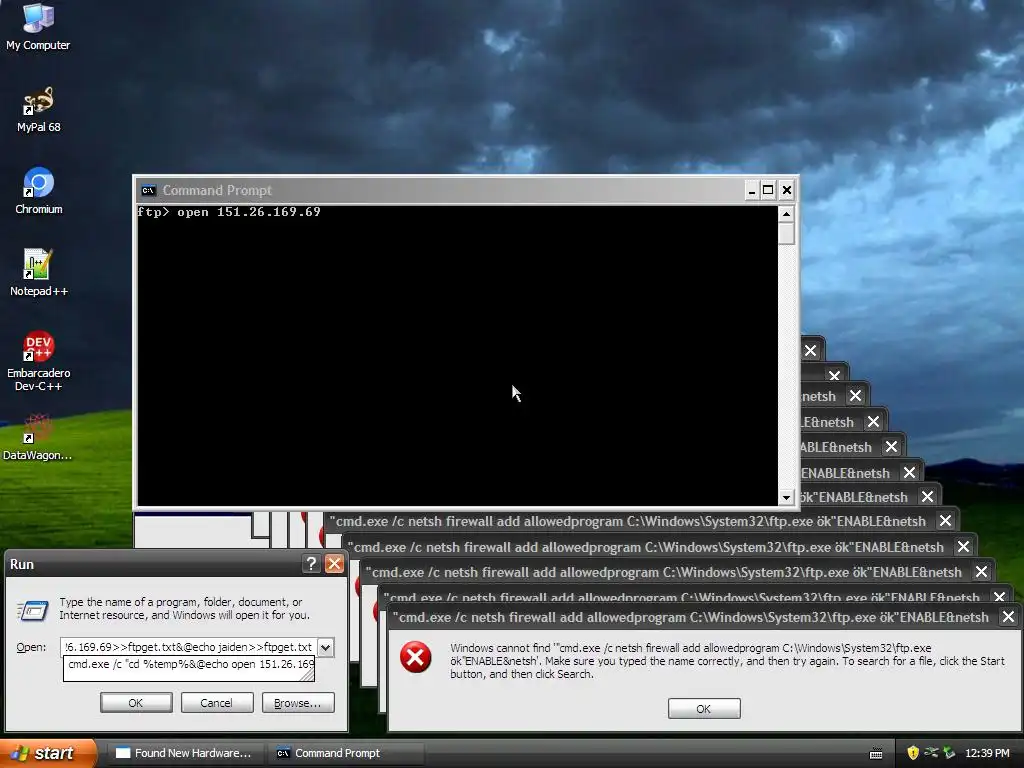1024x768 pixels.
Task: Maximize the Command Prompt window
Action: (x=769, y=190)
